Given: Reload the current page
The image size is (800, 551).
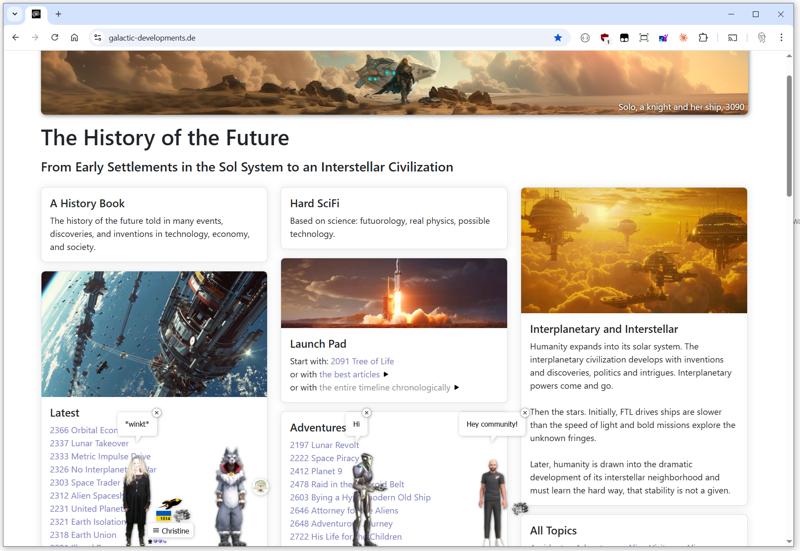Looking at the screenshot, I should click(54, 37).
